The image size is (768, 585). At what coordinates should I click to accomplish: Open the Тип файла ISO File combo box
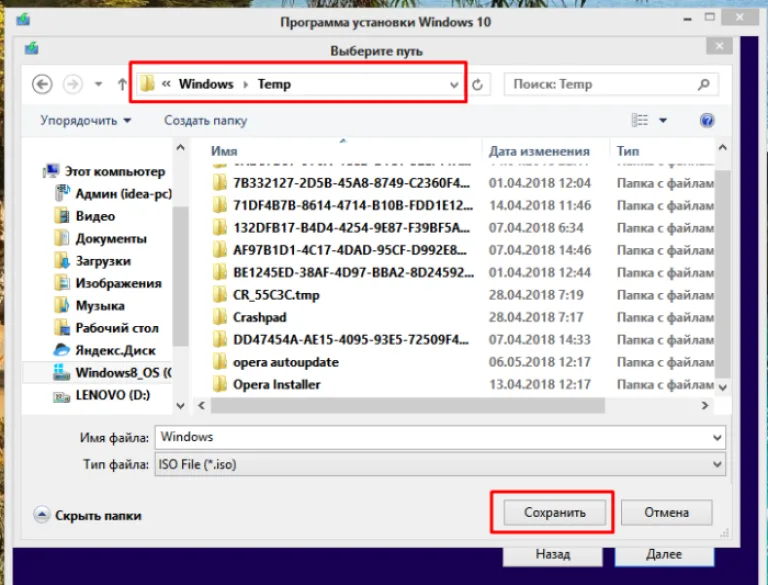tap(440, 464)
